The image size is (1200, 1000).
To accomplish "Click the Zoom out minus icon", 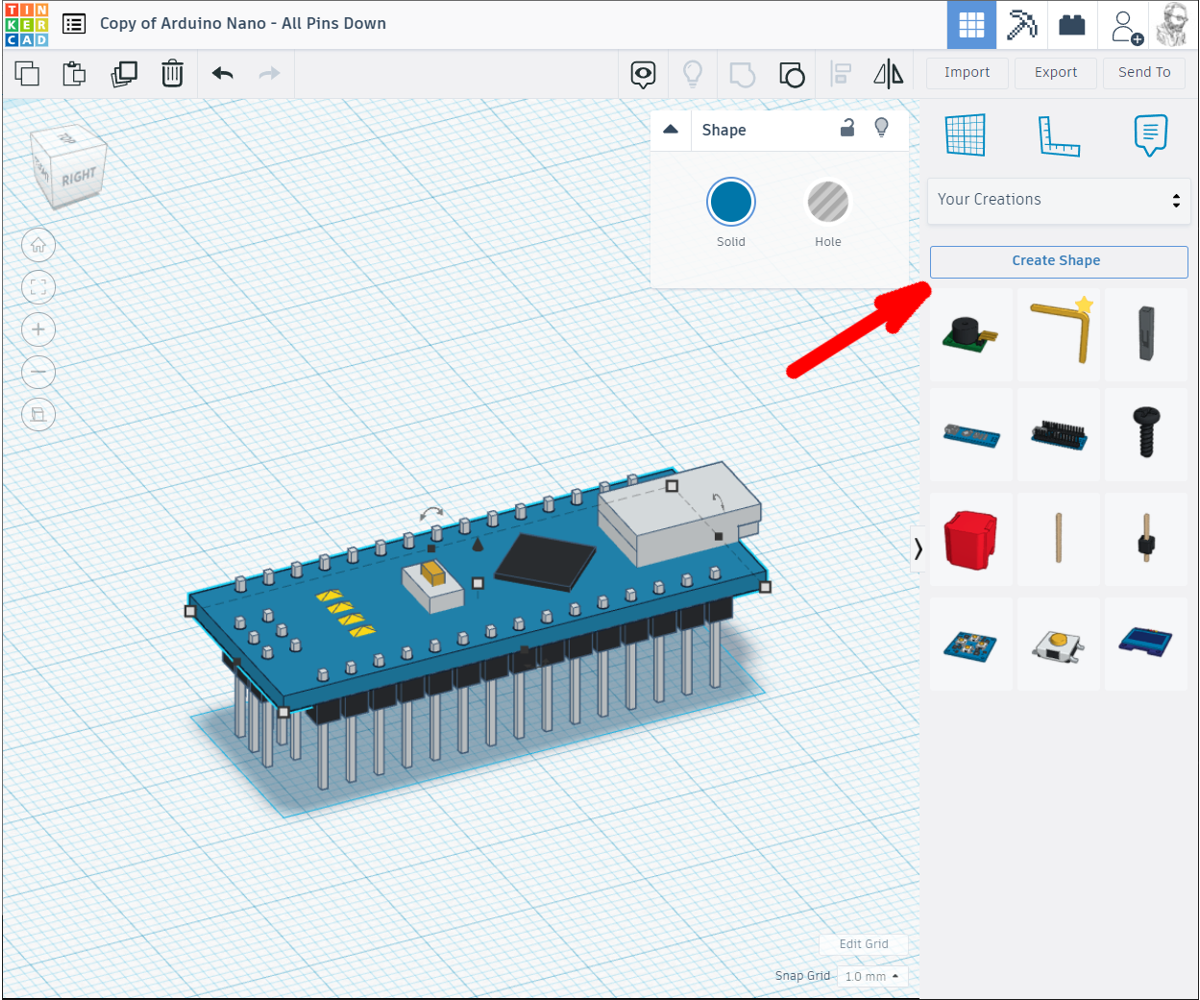I will (x=38, y=372).
